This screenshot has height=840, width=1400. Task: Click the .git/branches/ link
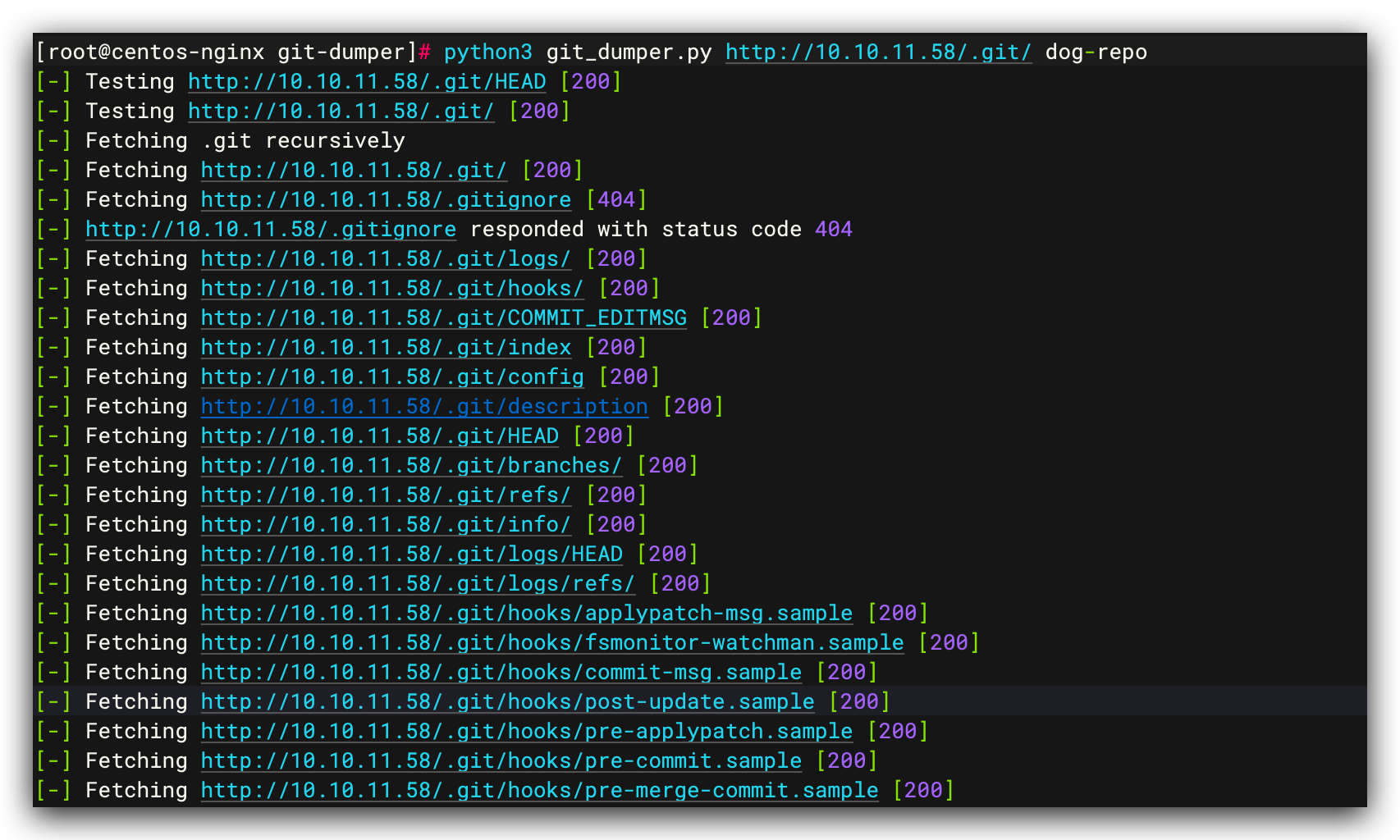pyautogui.click(x=410, y=465)
